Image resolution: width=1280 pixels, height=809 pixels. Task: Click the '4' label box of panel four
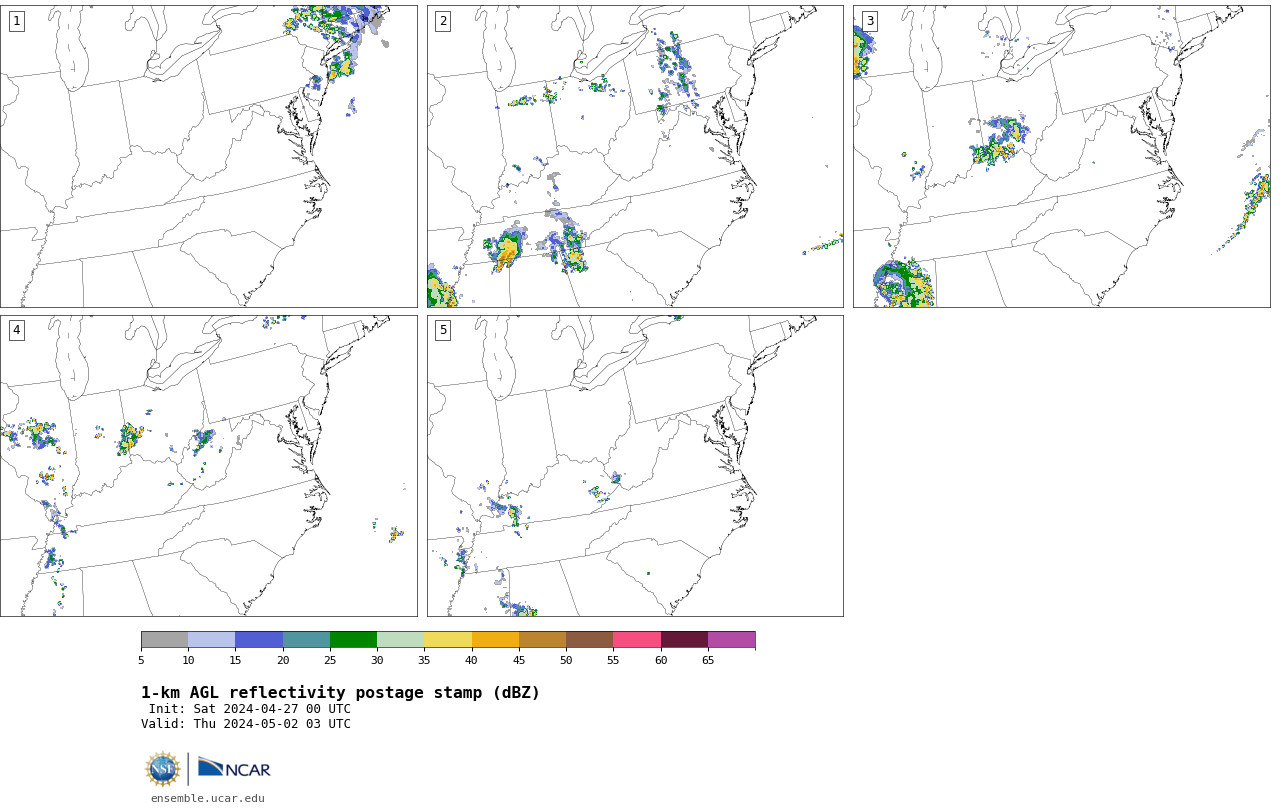17,330
